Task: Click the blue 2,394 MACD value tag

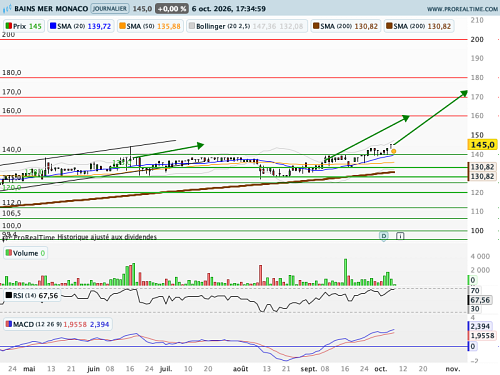Action: (x=480, y=326)
